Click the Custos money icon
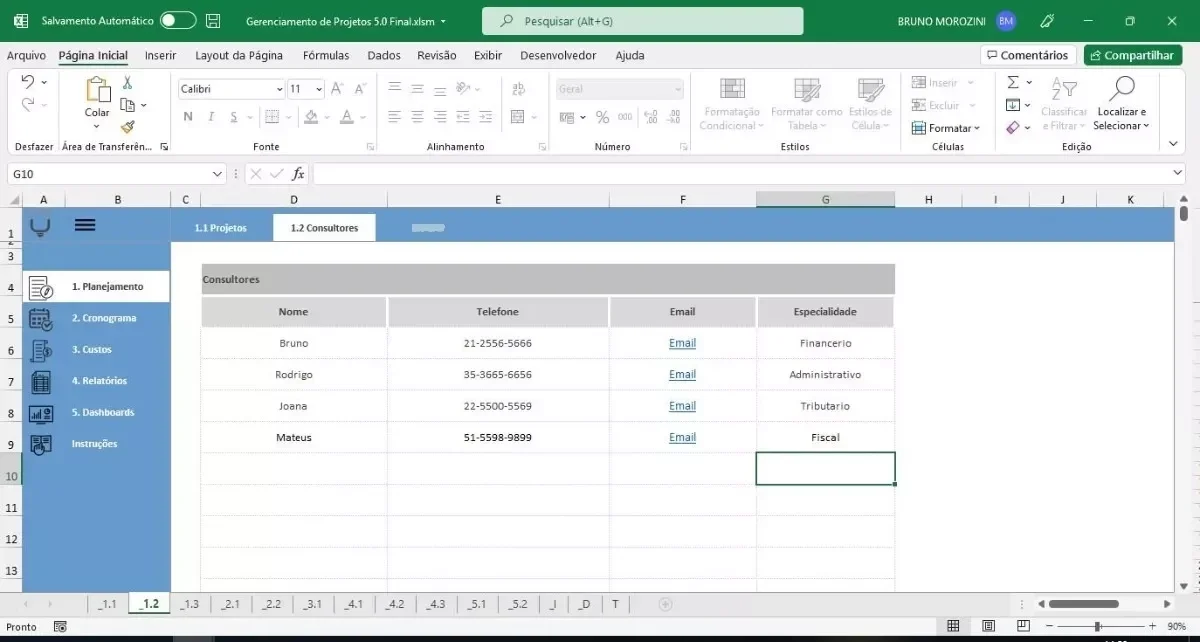The image size is (1200, 642). [x=41, y=350]
